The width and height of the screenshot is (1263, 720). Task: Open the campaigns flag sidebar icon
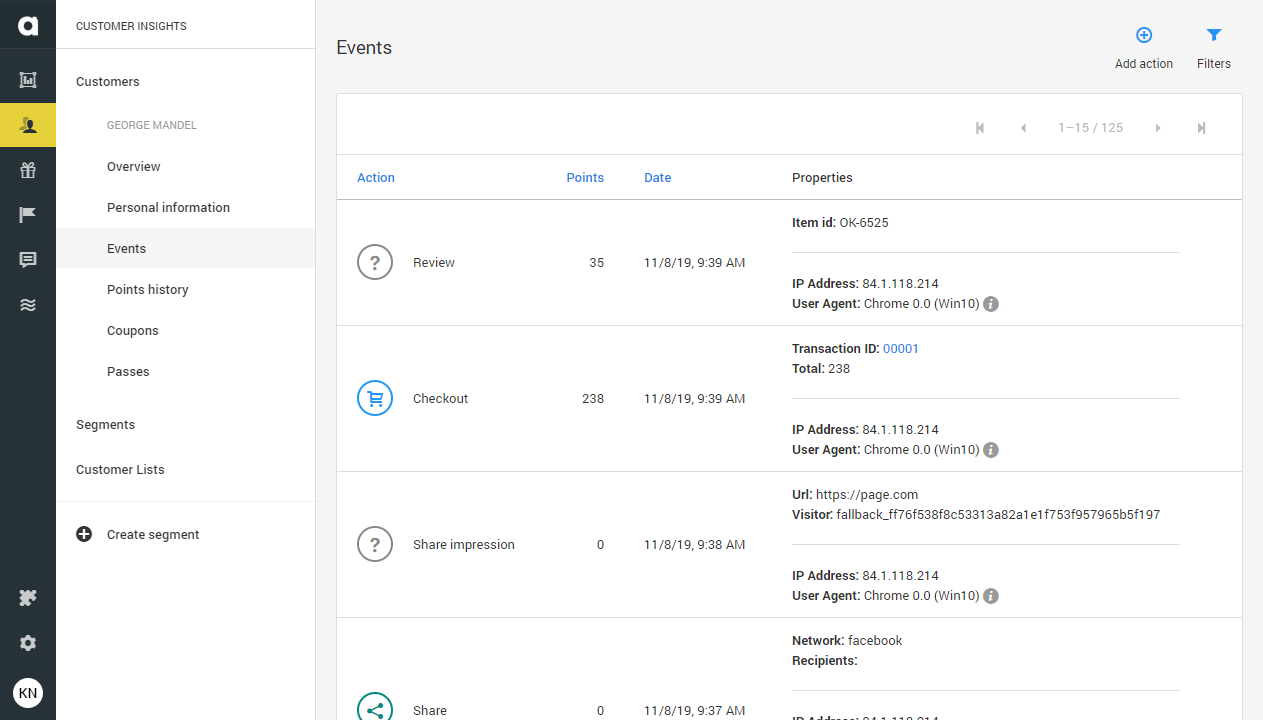click(x=28, y=215)
